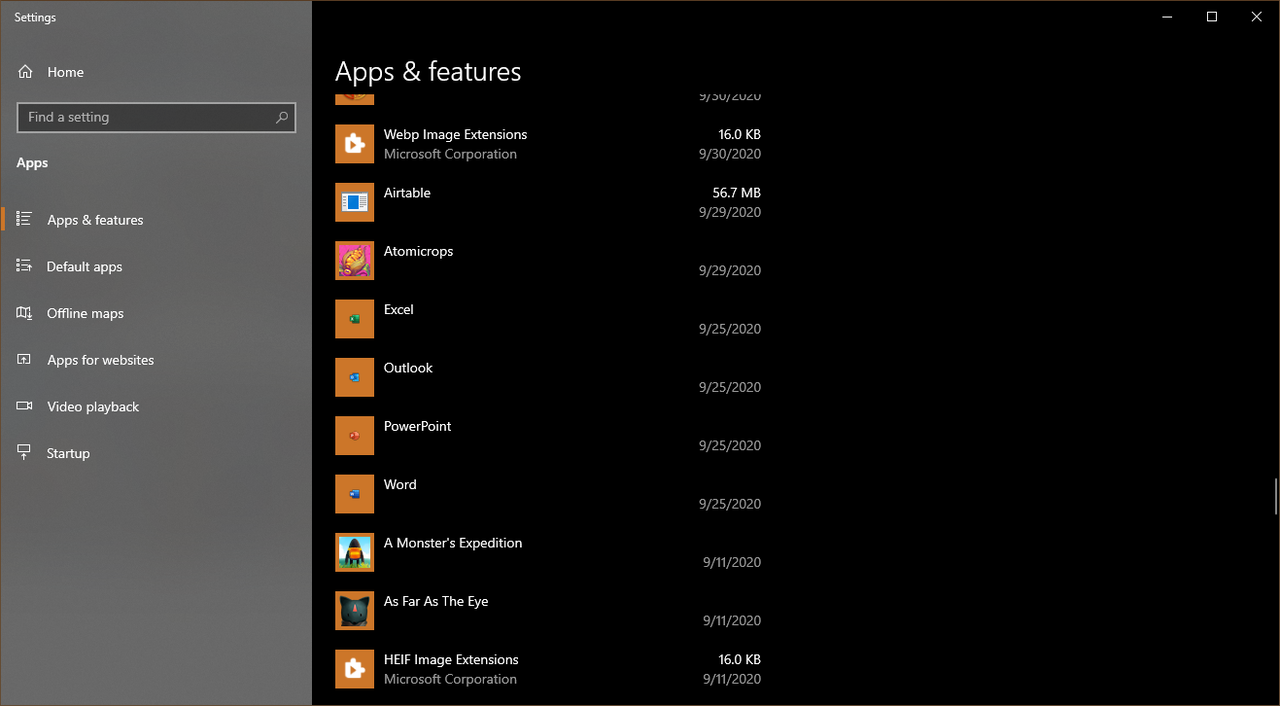Image resolution: width=1280 pixels, height=706 pixels.
Task: Maximize the Settings window
Action: pos(1212,17)
